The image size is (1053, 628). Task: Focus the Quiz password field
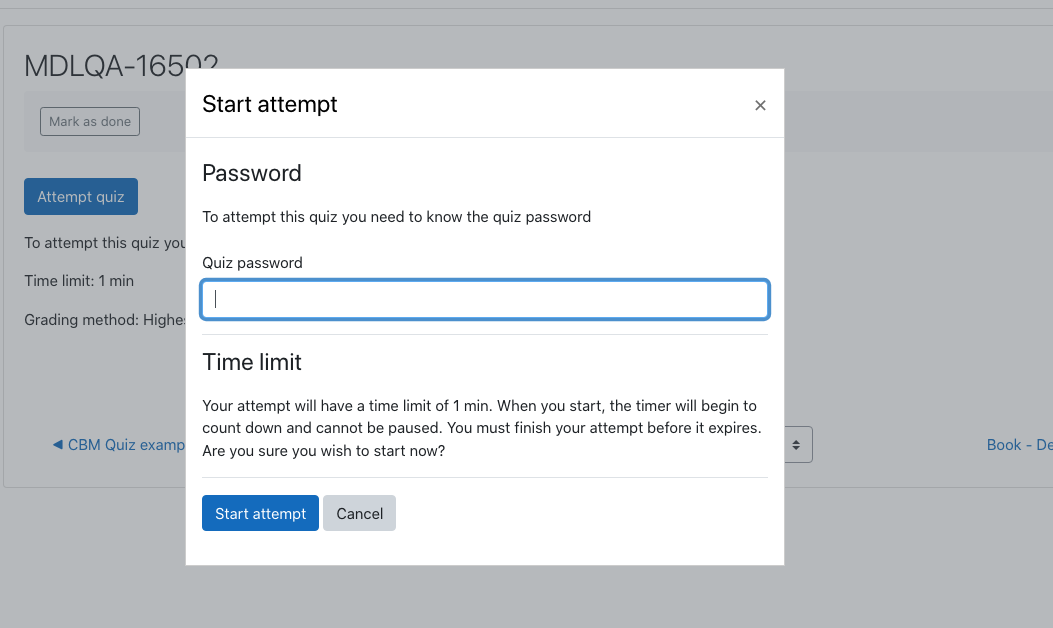point(485,300)
